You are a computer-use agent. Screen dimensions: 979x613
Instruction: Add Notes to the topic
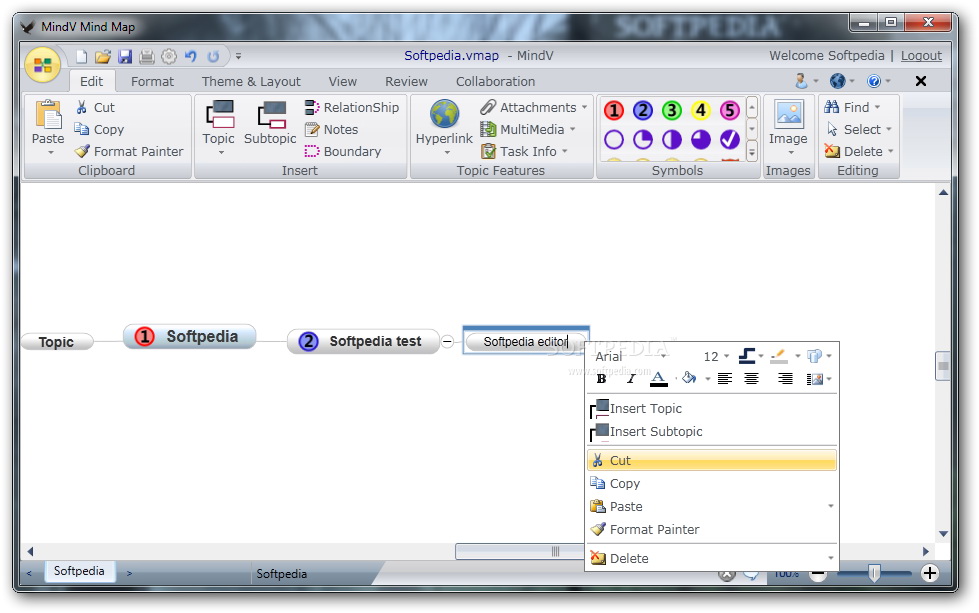(x=332, y=129)
